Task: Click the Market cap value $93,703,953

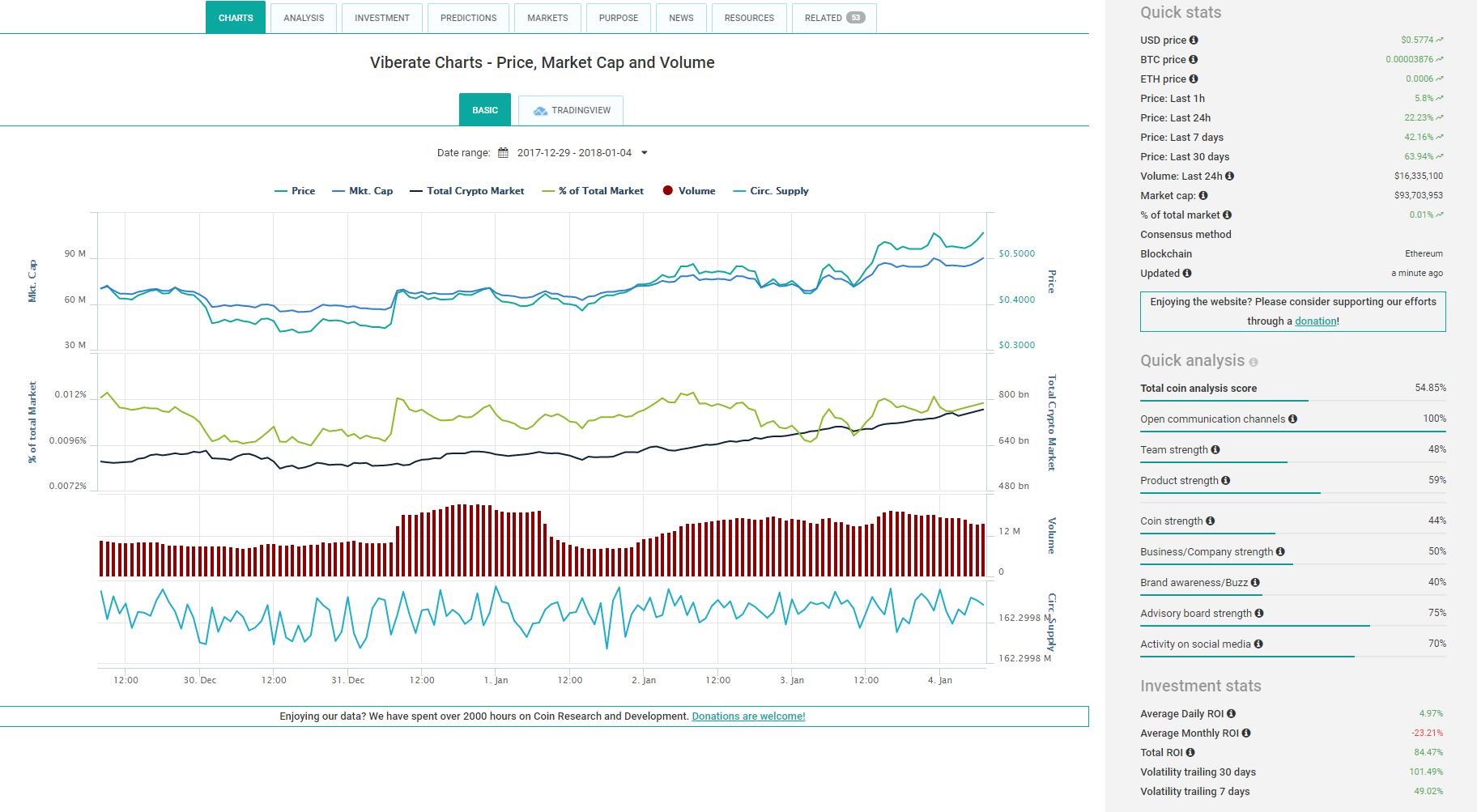Action: pos(1419,195)
